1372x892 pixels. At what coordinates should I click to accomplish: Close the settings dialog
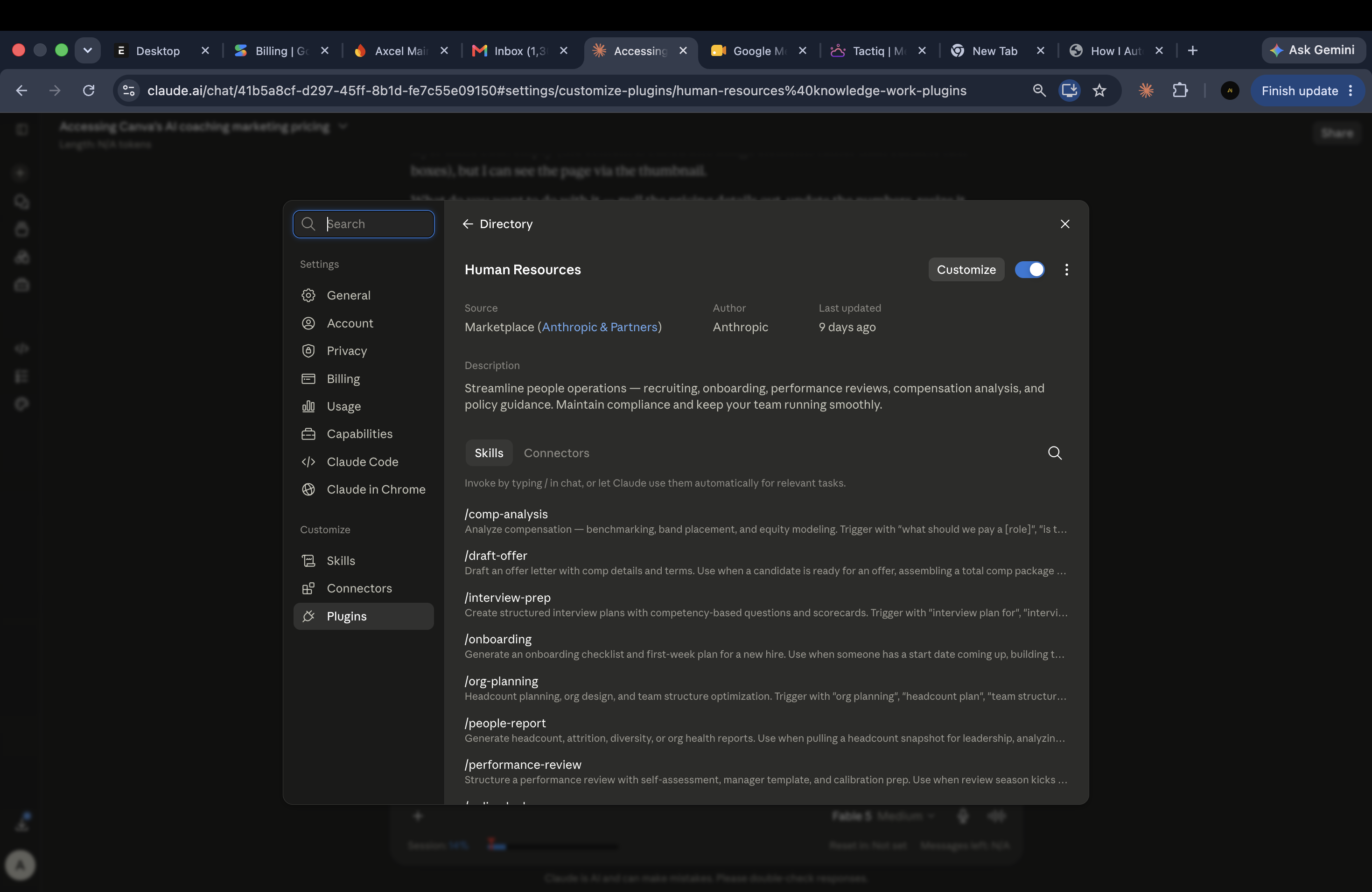coord(1065,223)
